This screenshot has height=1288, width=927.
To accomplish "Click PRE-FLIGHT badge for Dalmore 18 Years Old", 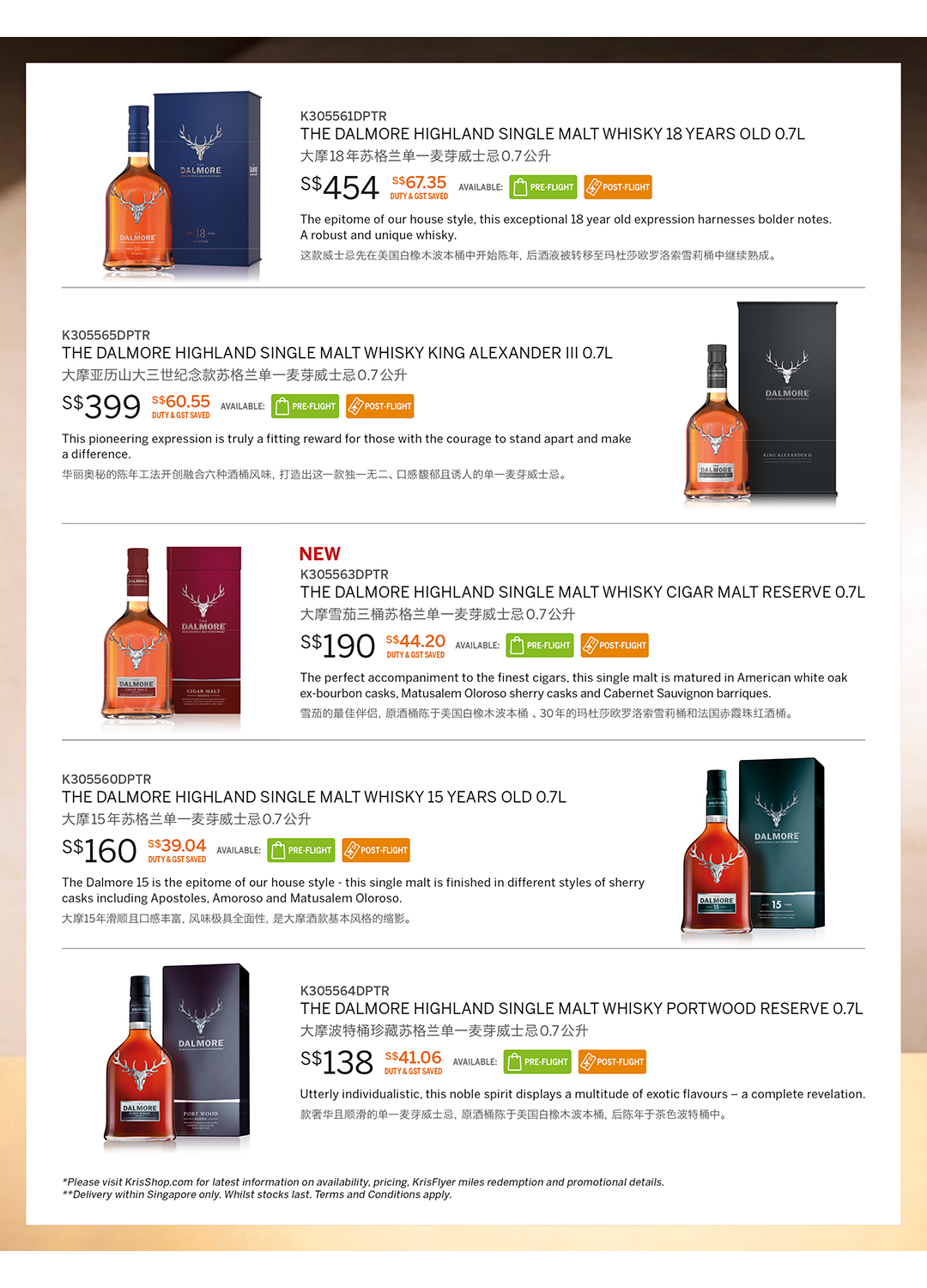I will [543, 187].
